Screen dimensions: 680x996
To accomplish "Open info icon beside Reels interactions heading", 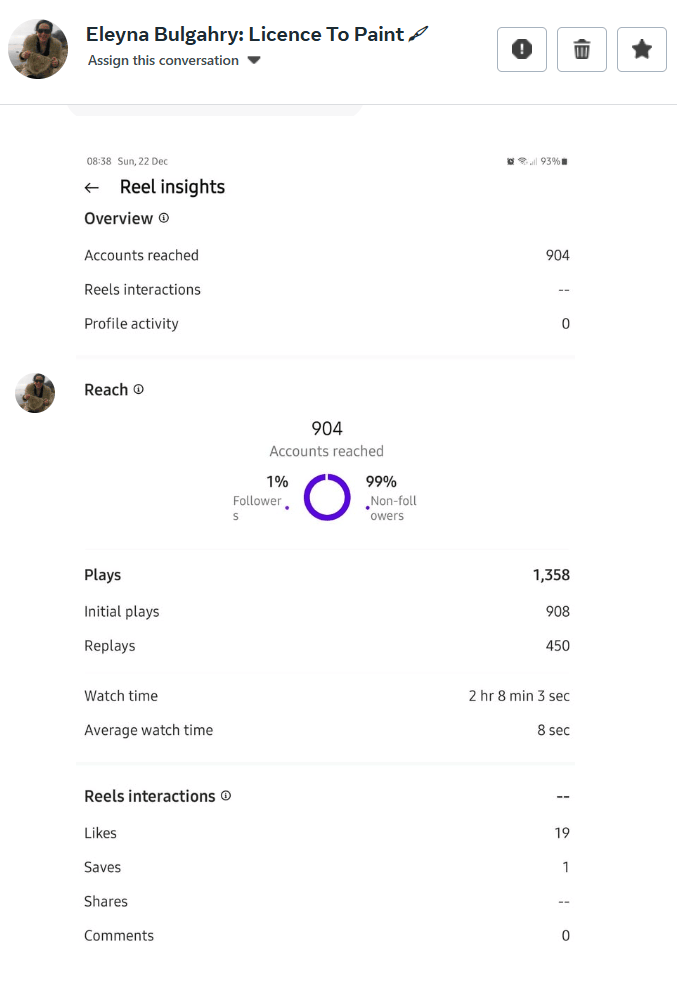I will tap(227, 798).
